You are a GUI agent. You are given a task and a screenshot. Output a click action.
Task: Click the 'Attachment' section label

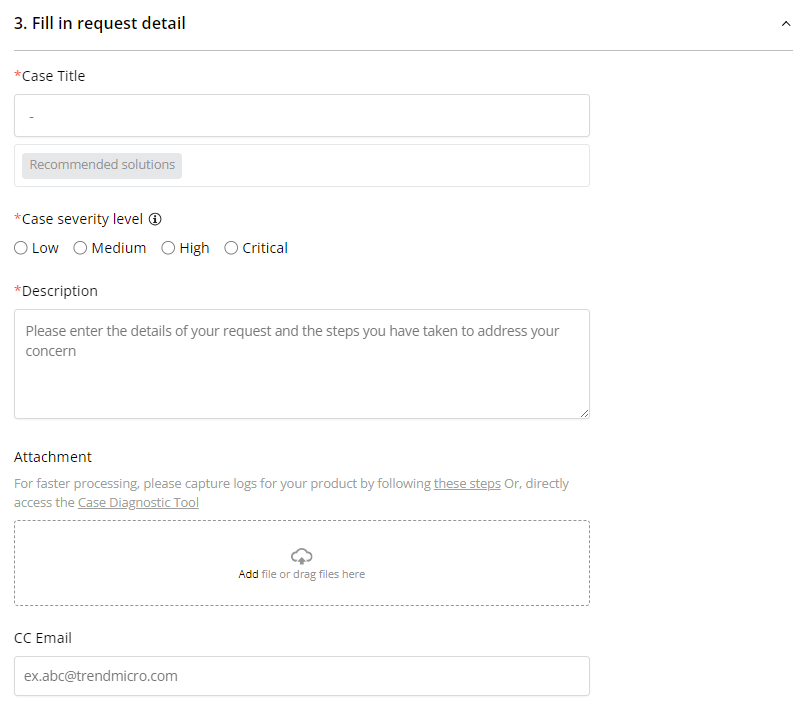53,457
